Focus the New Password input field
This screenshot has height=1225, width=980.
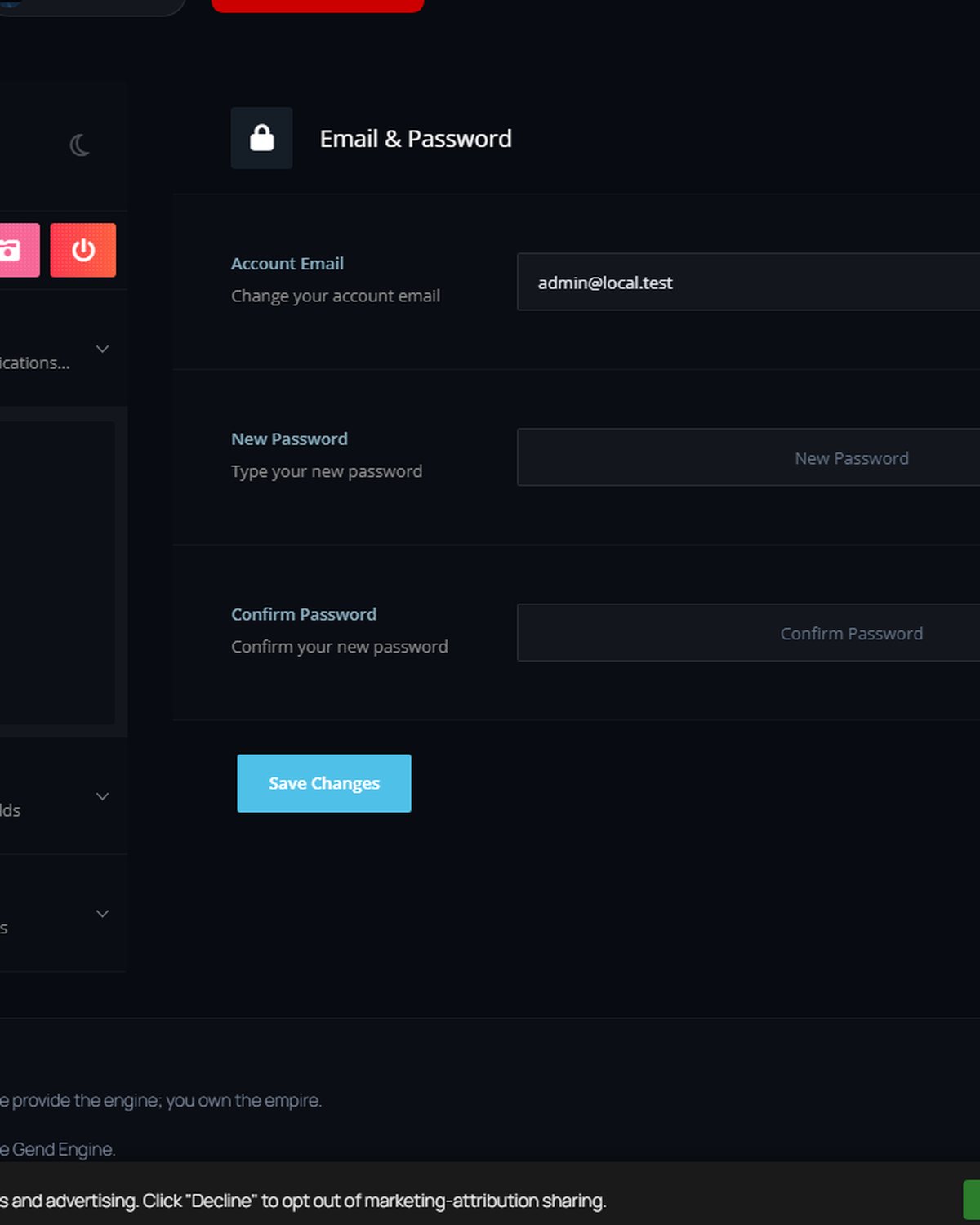point(748,457)
